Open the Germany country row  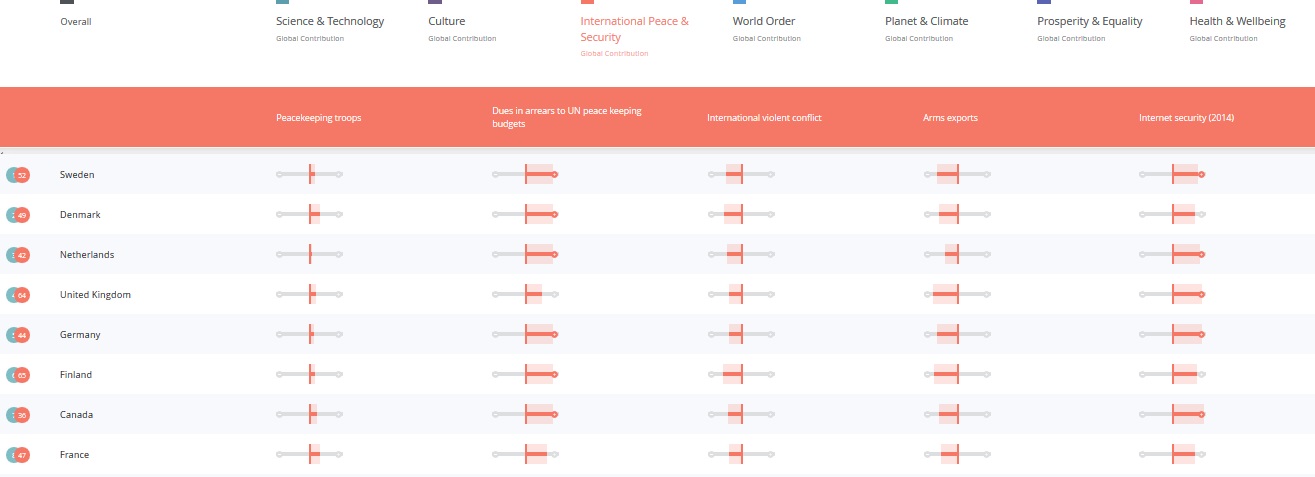[657, 335]
